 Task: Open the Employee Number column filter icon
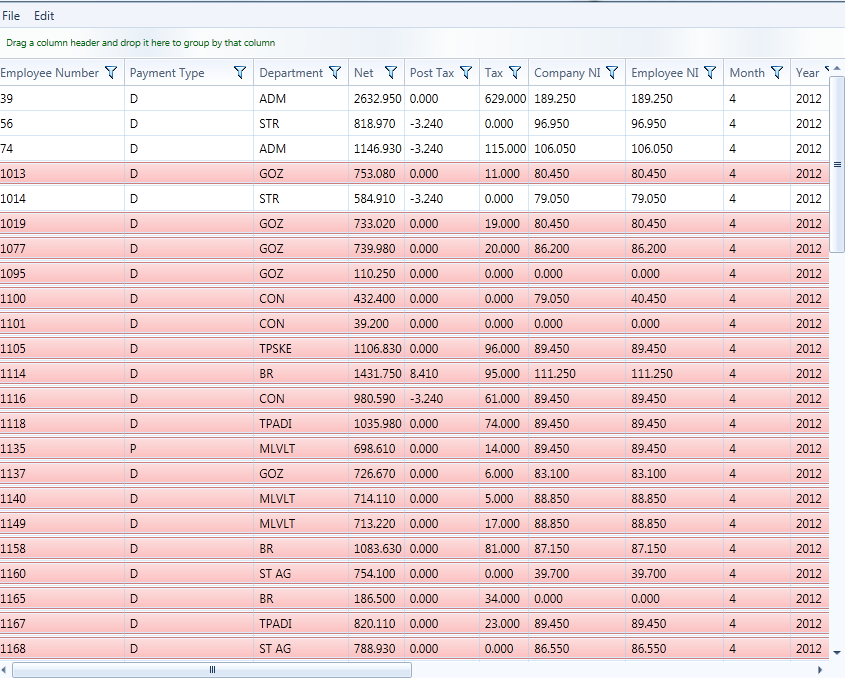[111, 73]
